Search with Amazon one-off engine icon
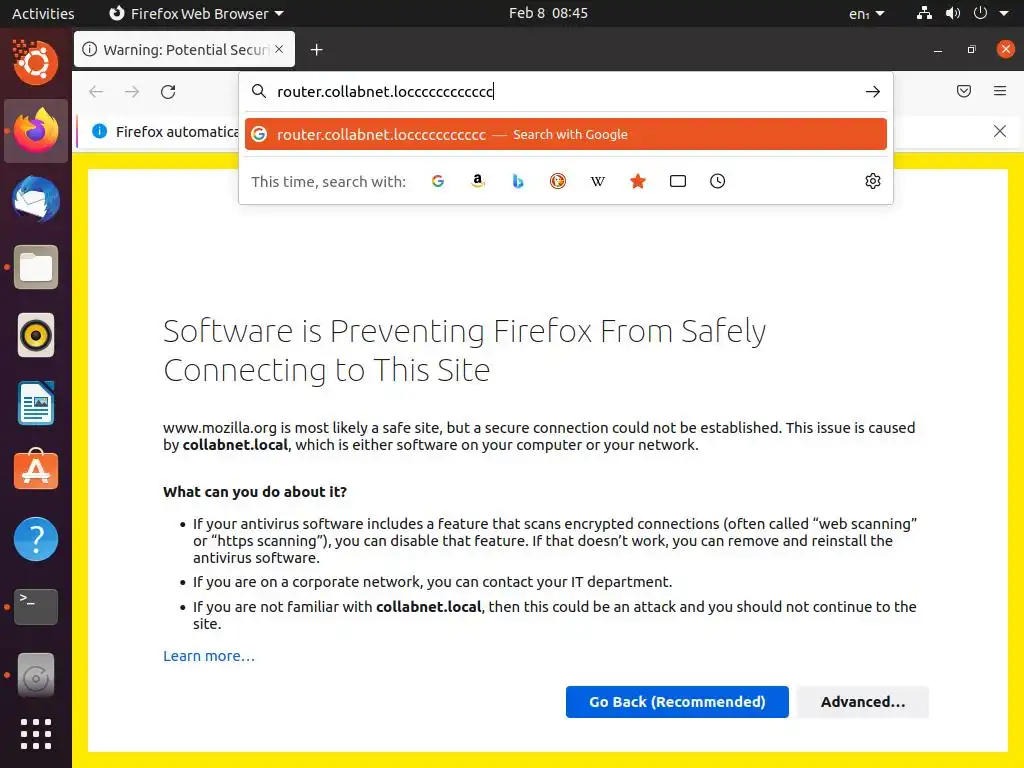Screen dimensions: 1024x768 pyautogui.click(x=478, y=181)
